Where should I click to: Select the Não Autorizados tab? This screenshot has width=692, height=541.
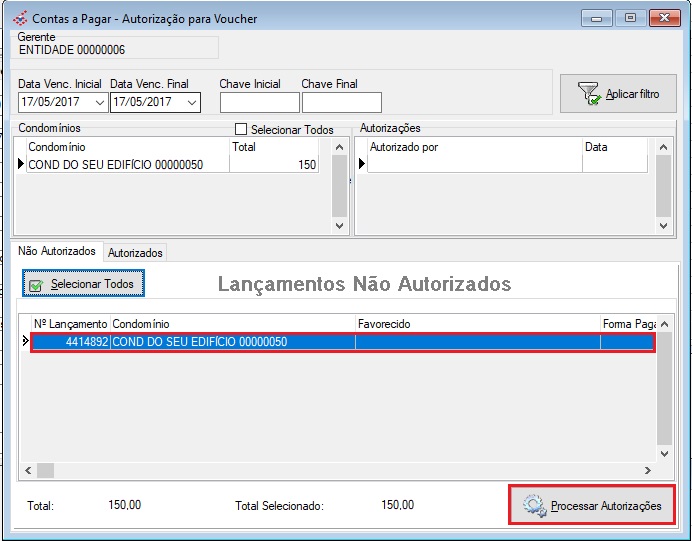click(x=57, y=252)
